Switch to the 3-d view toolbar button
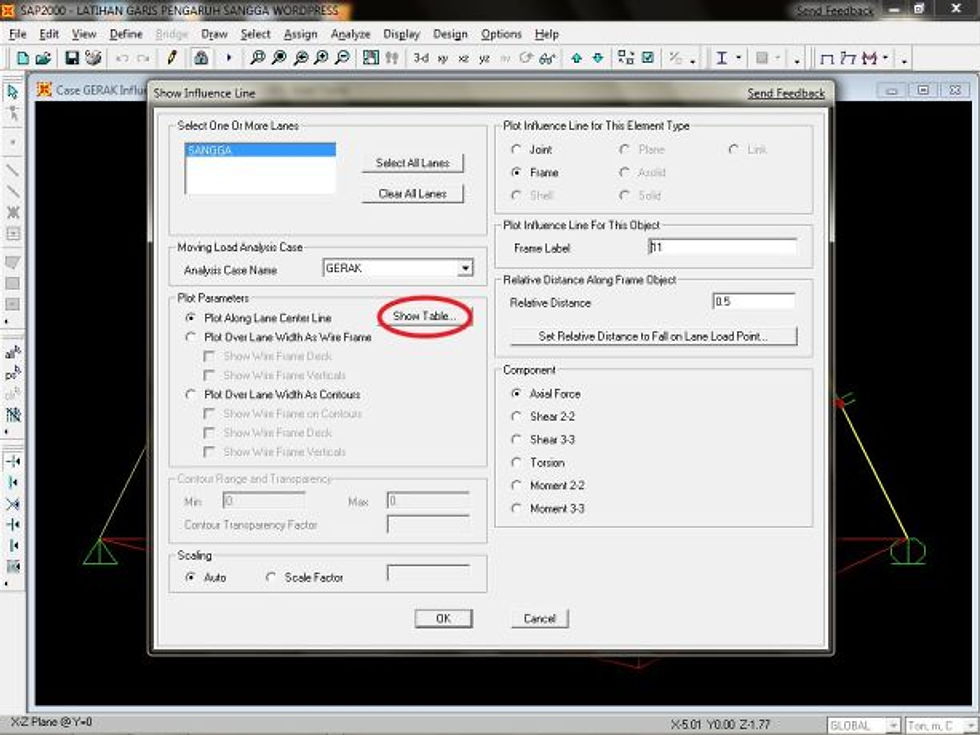980x735 pixels. pyautogui.click(x=421, y=58)
